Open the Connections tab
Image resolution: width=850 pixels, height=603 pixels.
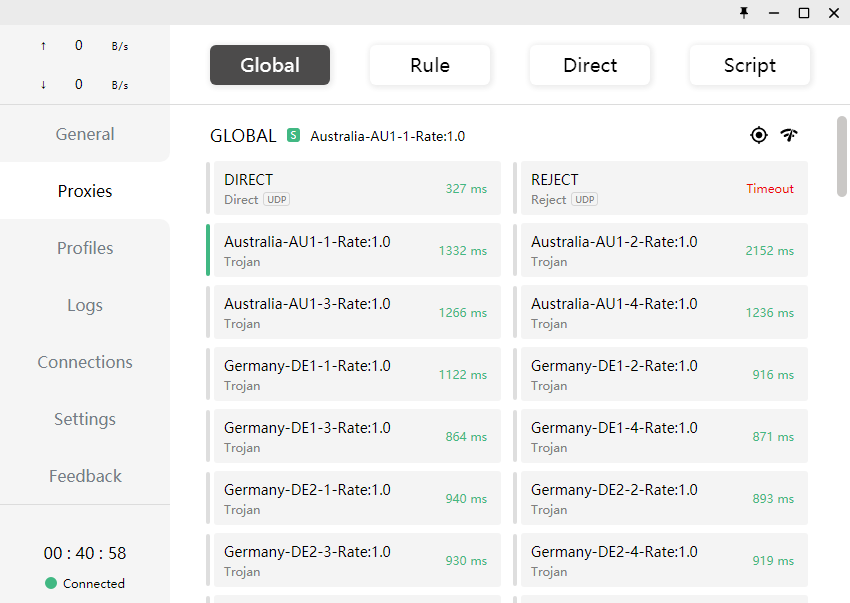pyautogui.click(x=85, y=362)
